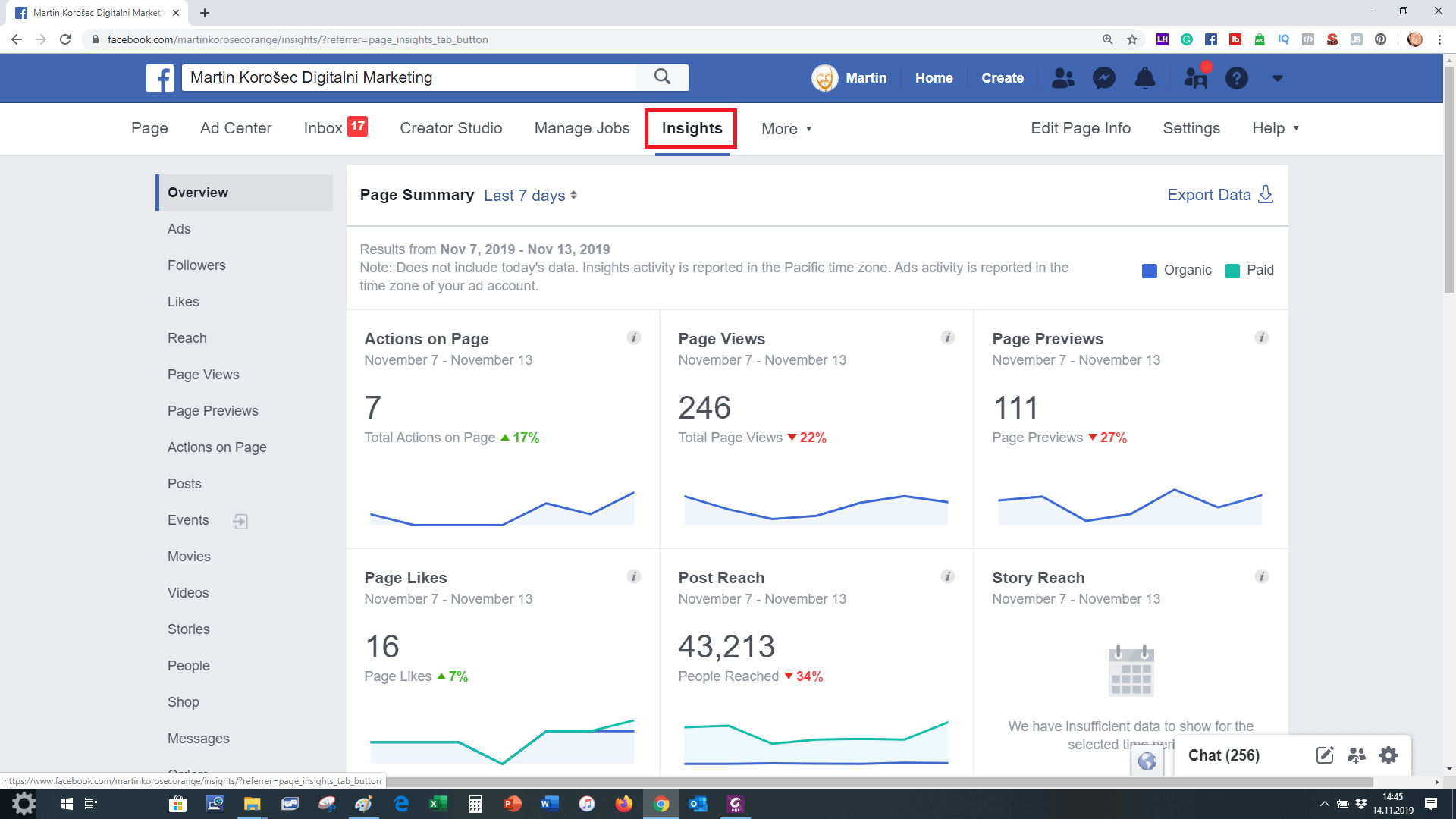Open the info icon on Page Views card
Image resolution: width=1456 pixels, height=819 pixels.
pyautogui.click(x=947, y=337)
